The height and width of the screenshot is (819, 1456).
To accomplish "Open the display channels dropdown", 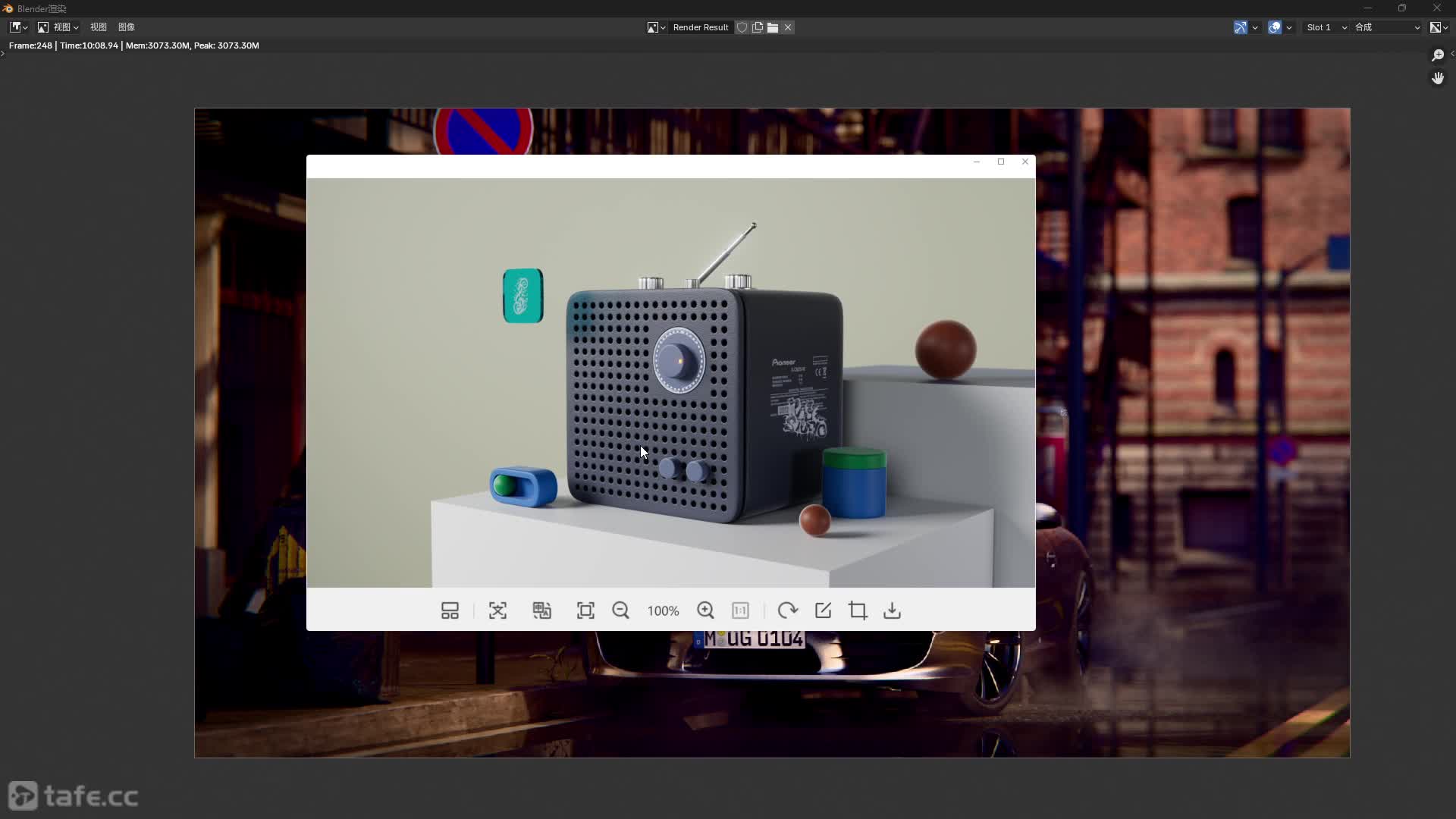I will [1439, 27].
